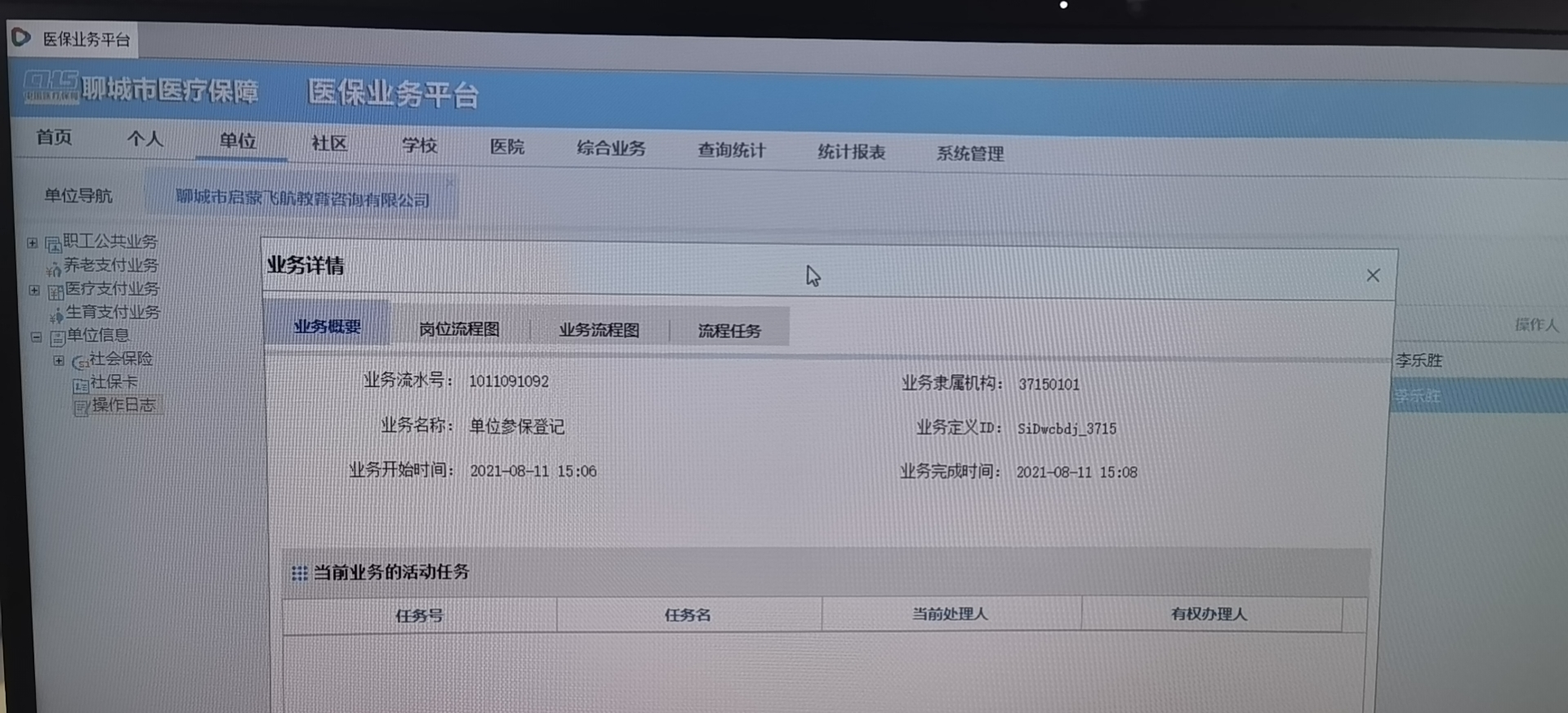
Task: Click the 任务名 column header
Action: [x=688, y=615]
